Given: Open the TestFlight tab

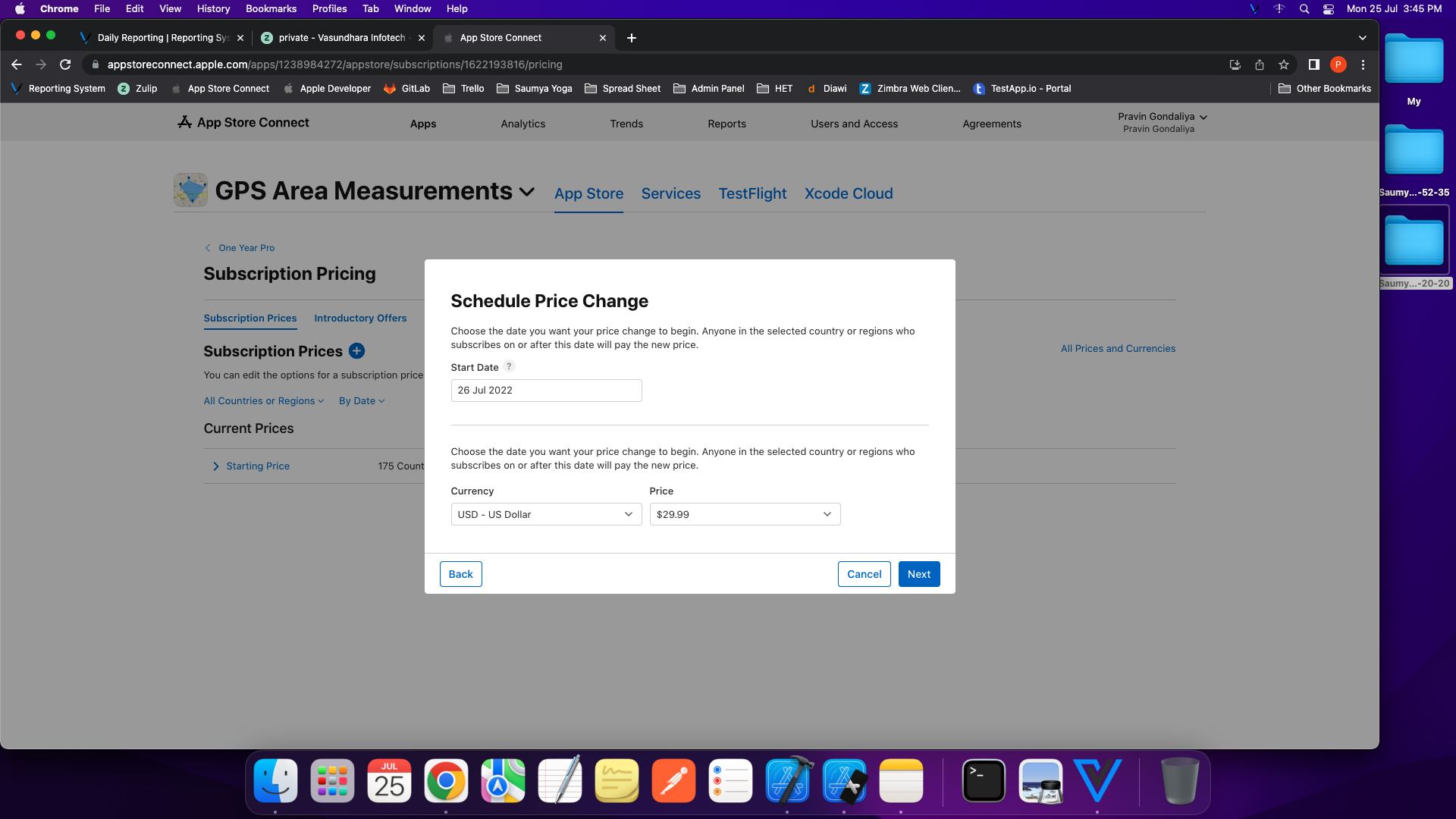Looking at the screenshot, I should pos(752,193).
